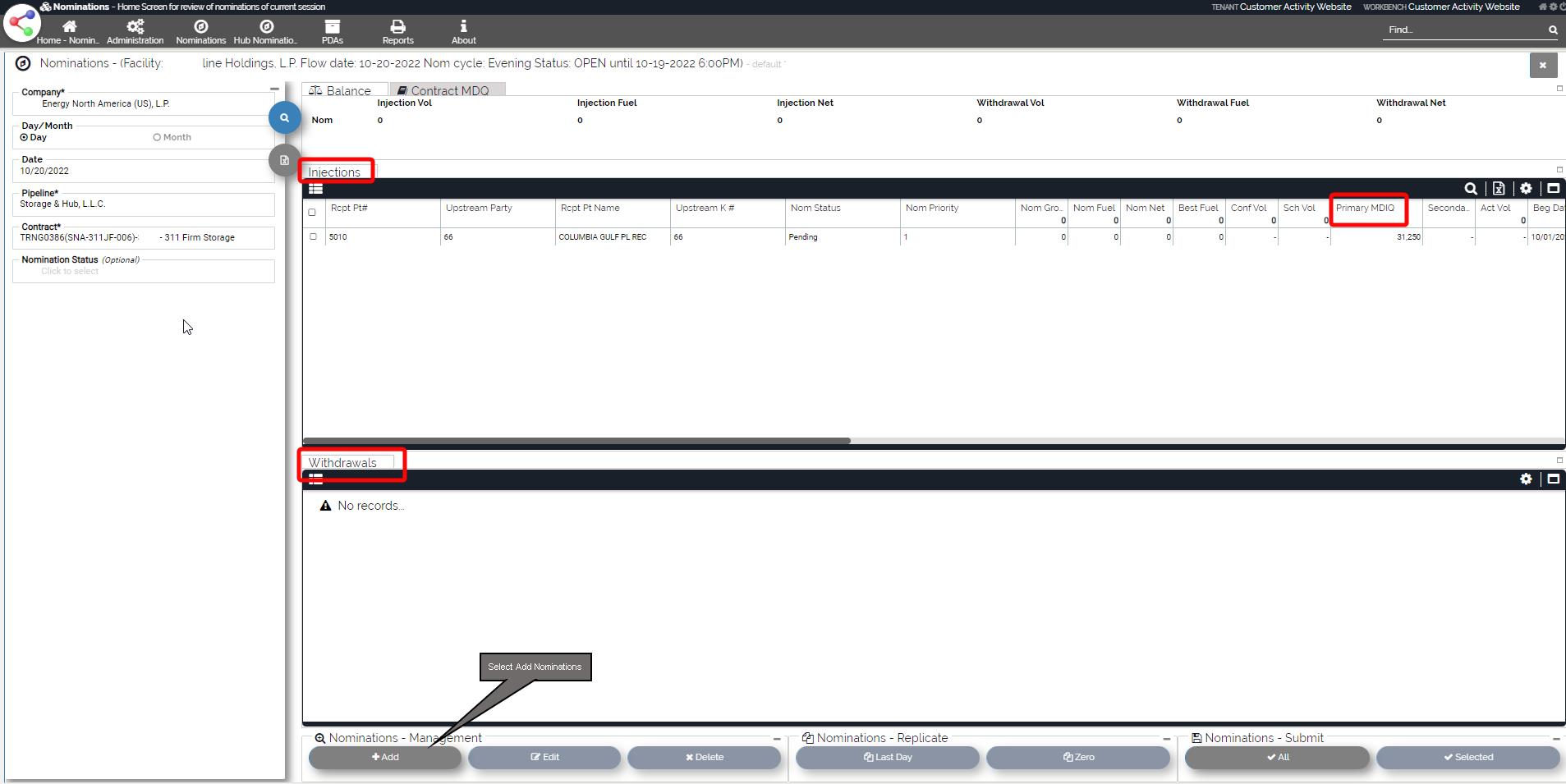Viewport: 1566px width, 784px height.
Task: Check the row 5010 checkbox
Action: pos(313,237)
